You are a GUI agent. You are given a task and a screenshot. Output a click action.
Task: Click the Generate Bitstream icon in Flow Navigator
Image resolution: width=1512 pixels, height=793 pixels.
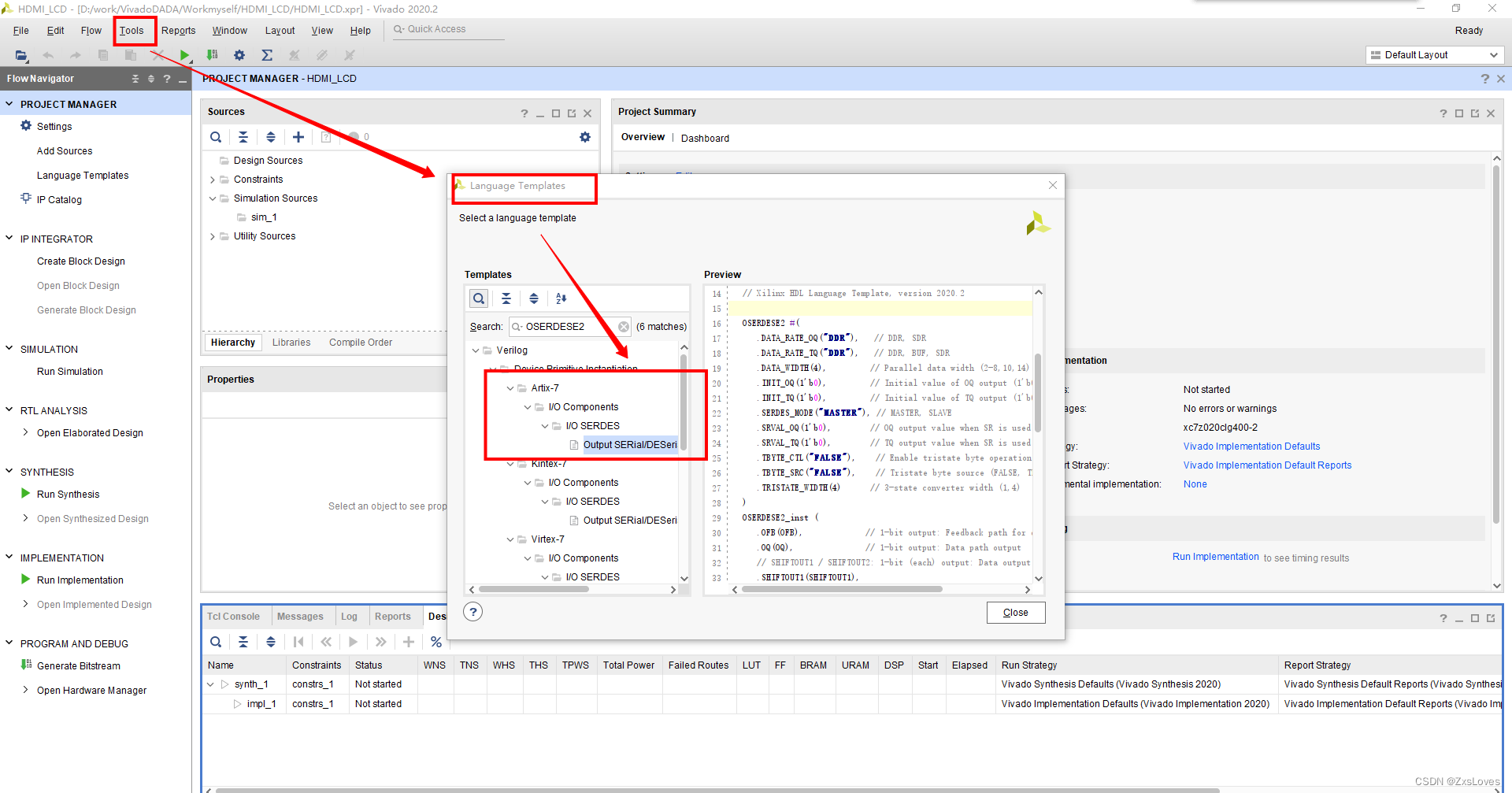coord(26,665)
